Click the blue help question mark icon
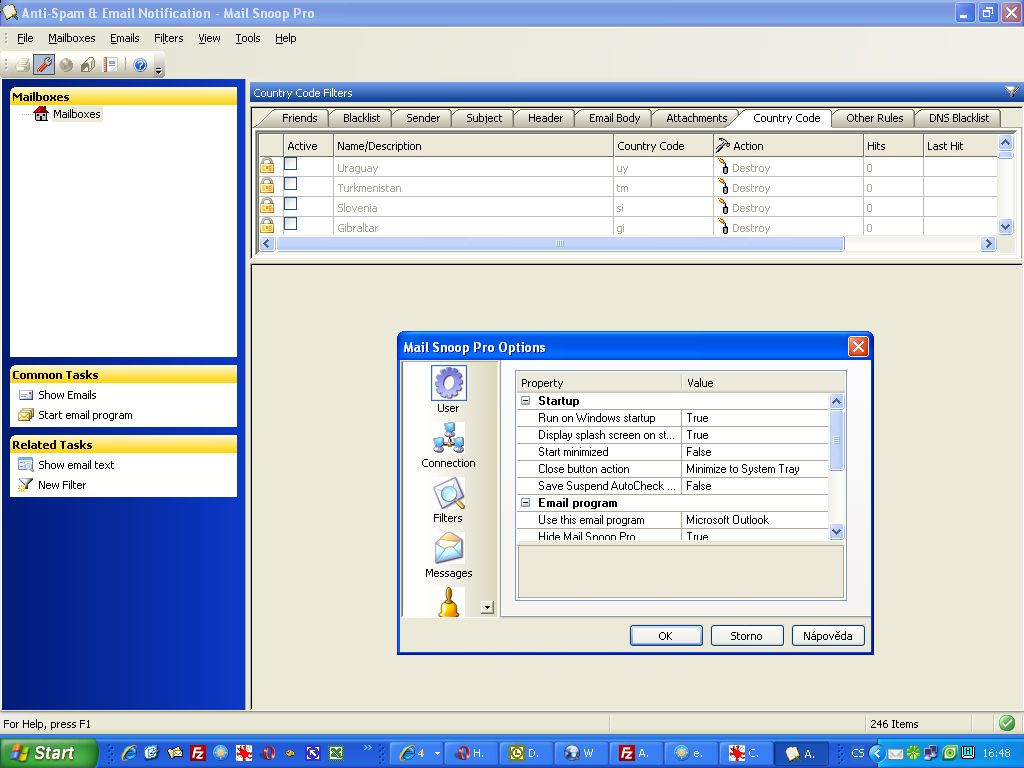 (140, 65)
